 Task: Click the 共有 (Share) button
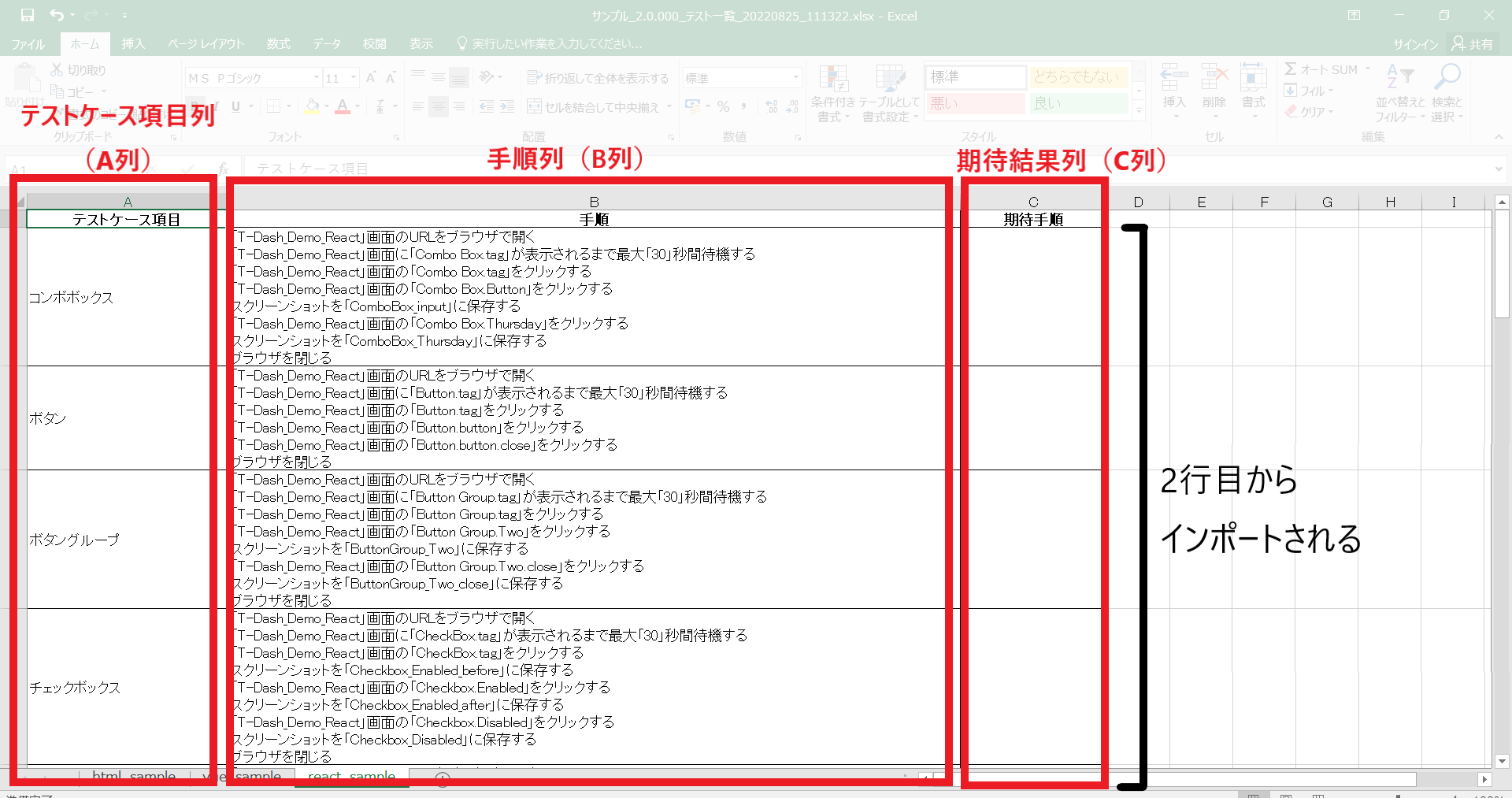[x=1473, y=44]
